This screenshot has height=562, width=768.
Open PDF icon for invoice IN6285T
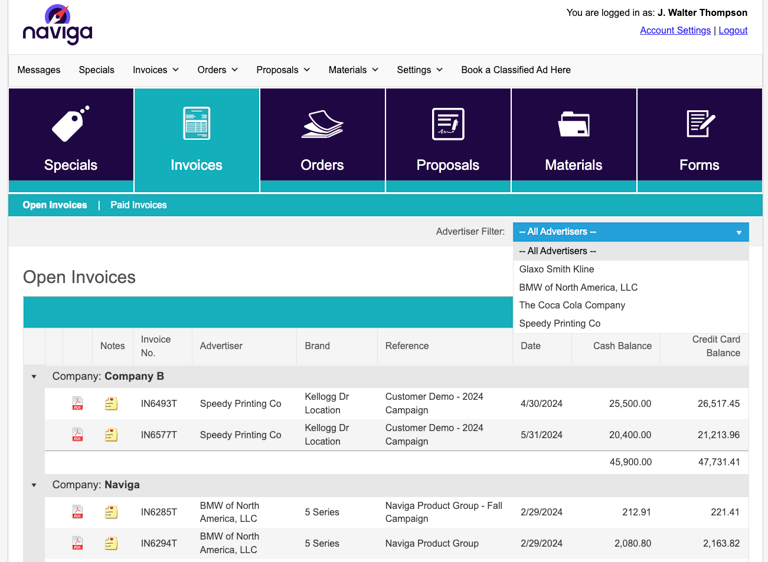coord(77,512)
